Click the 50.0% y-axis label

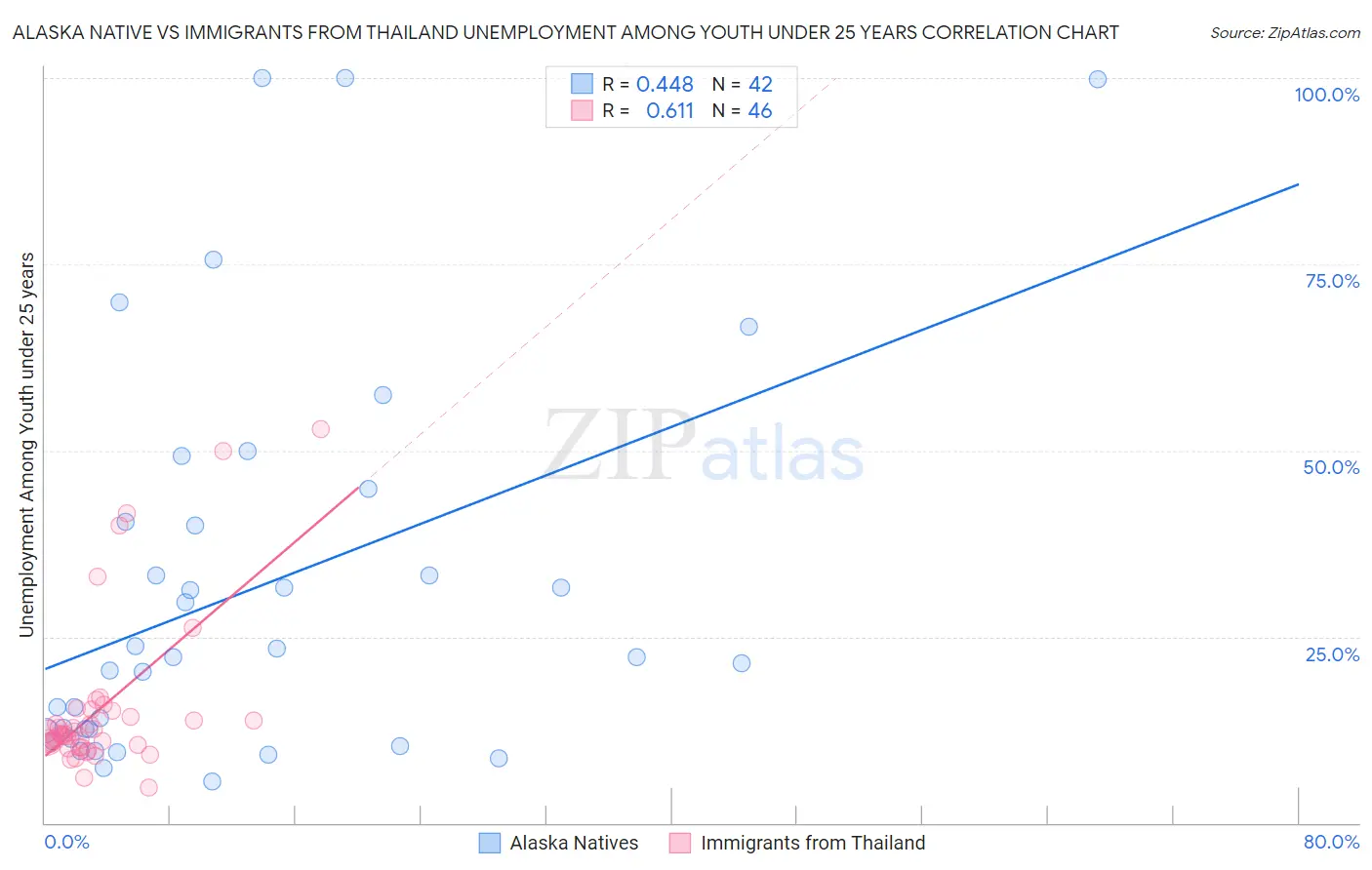[1331, 467]
